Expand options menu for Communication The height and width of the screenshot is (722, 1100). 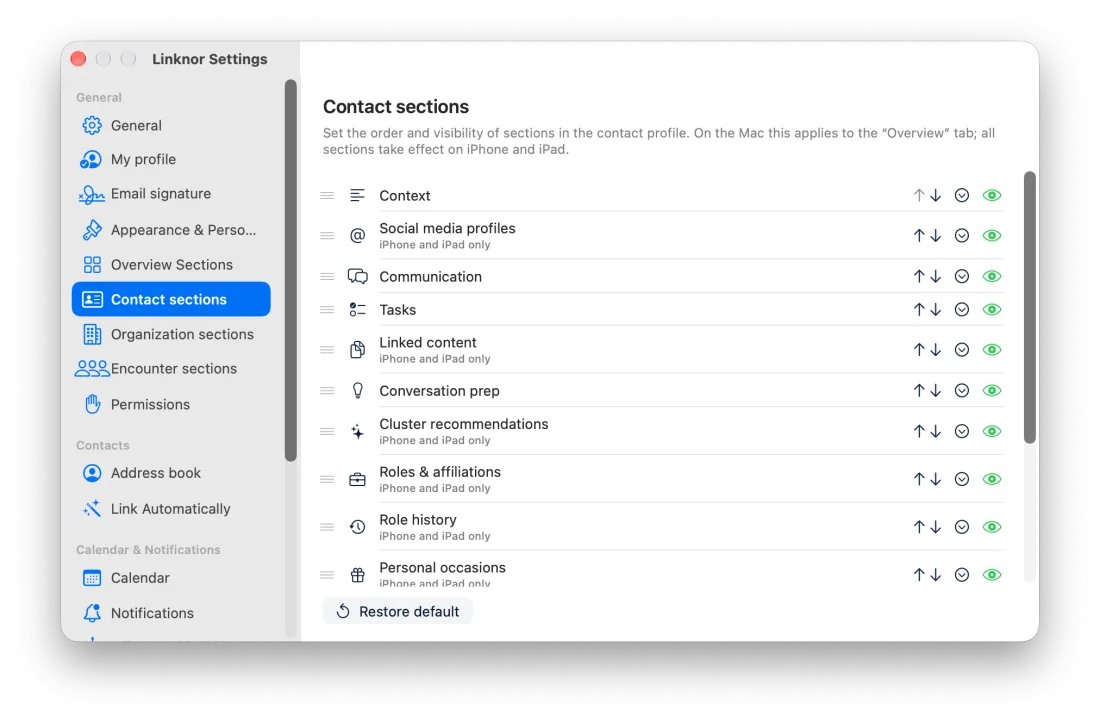962,276
